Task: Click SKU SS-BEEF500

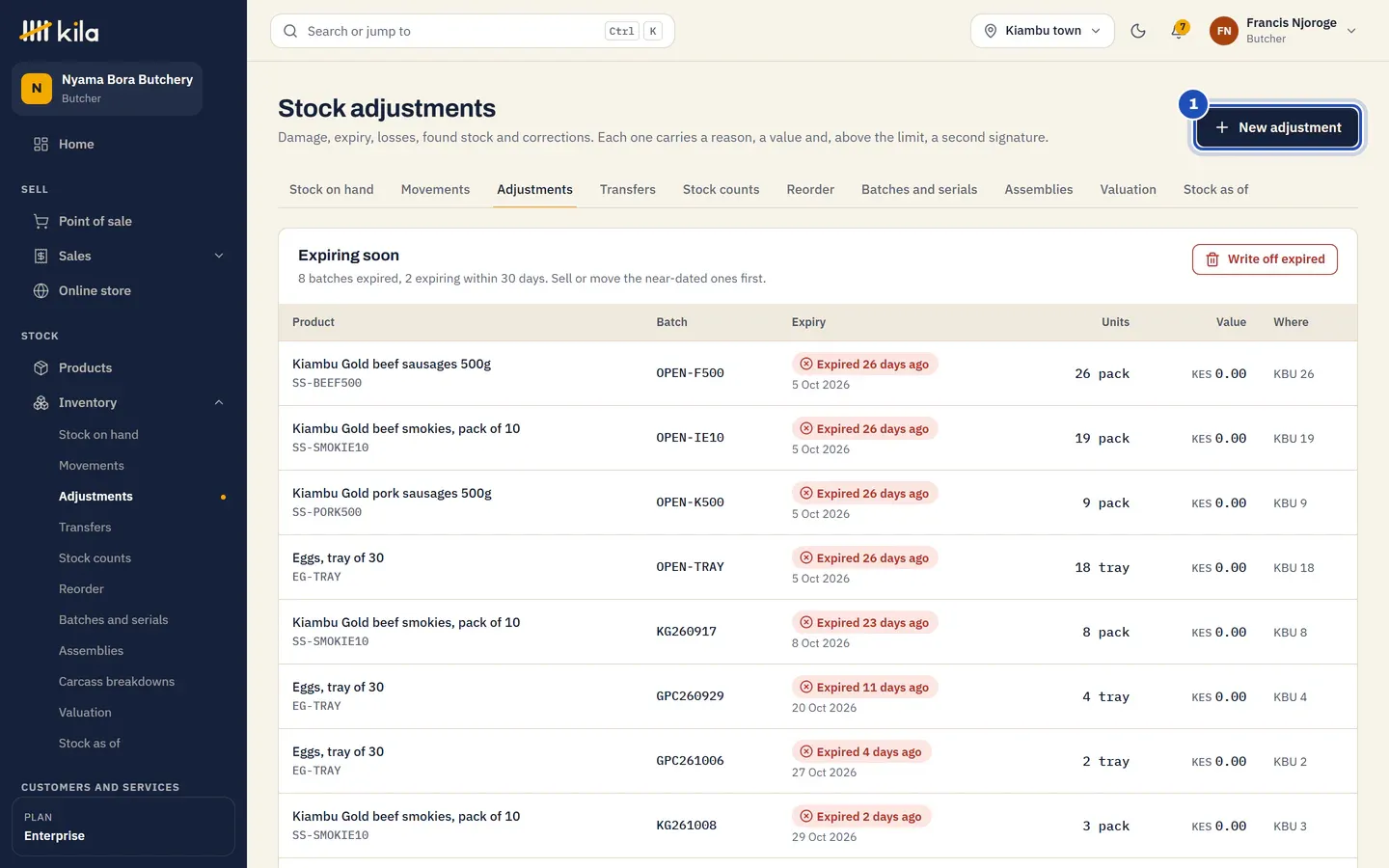Action: click(x=327, y=383)
